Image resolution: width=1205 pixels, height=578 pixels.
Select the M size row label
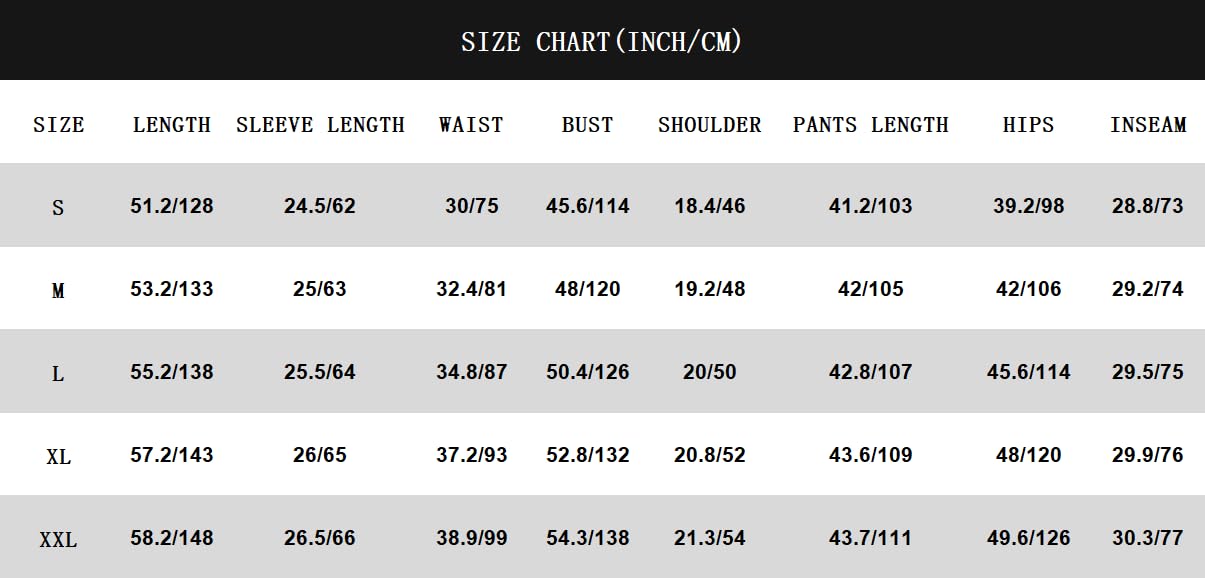click(x=58, y=291)
